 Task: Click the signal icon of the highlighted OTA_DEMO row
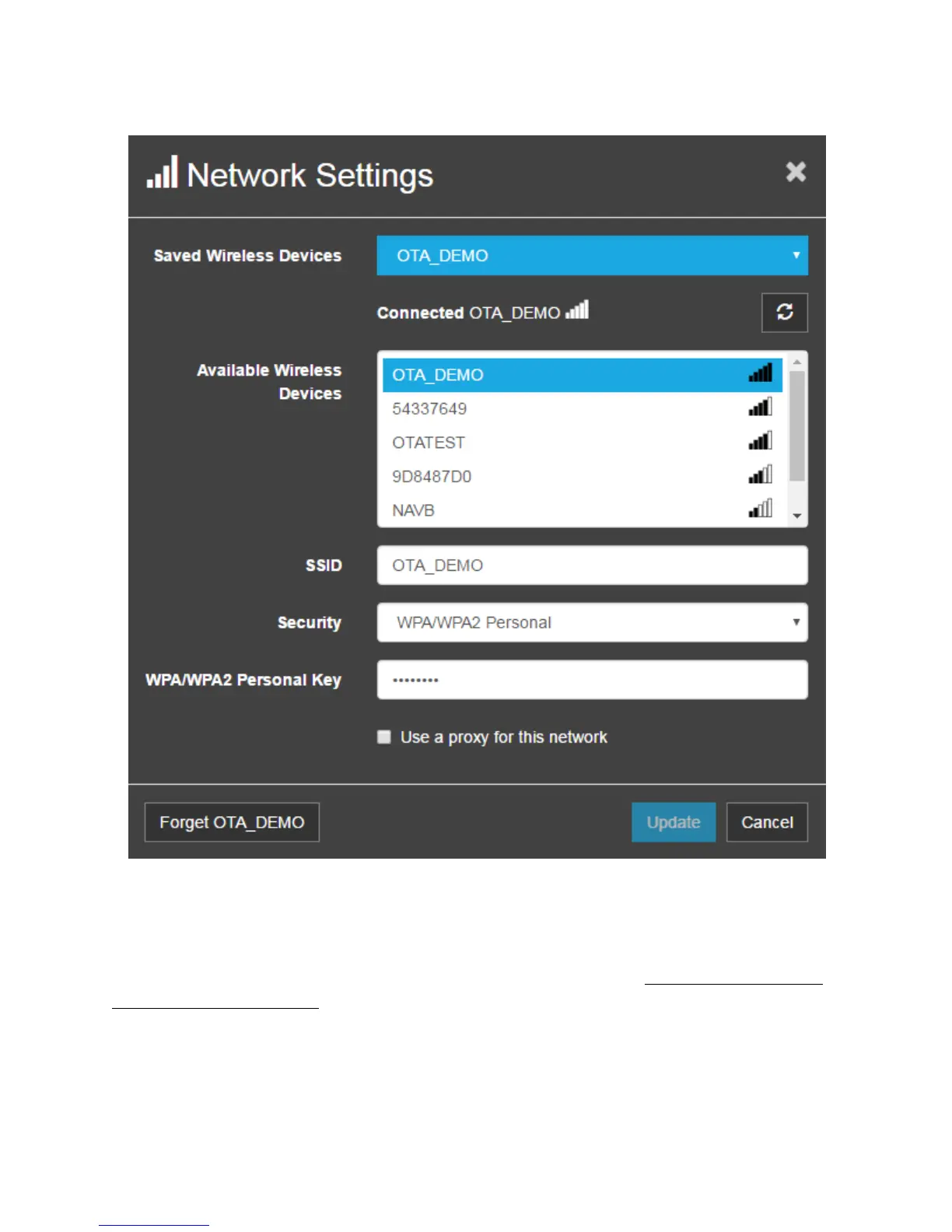point(760,373)
